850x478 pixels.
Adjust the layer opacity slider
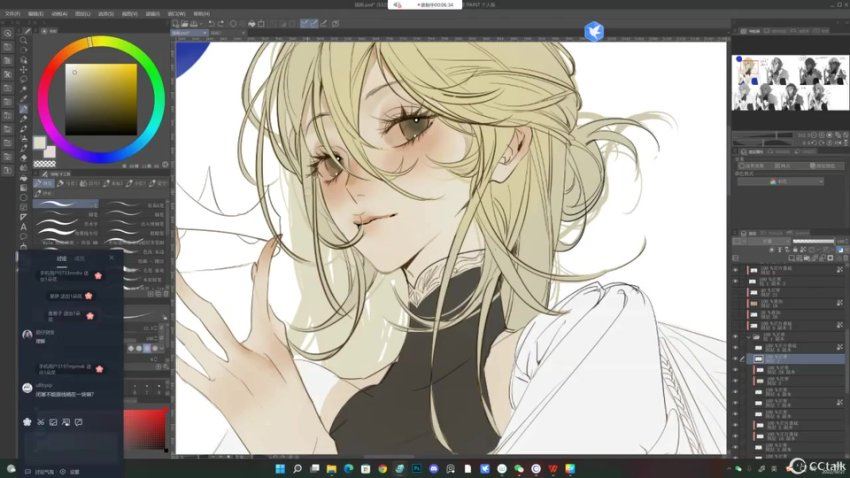tap(813, 241)
